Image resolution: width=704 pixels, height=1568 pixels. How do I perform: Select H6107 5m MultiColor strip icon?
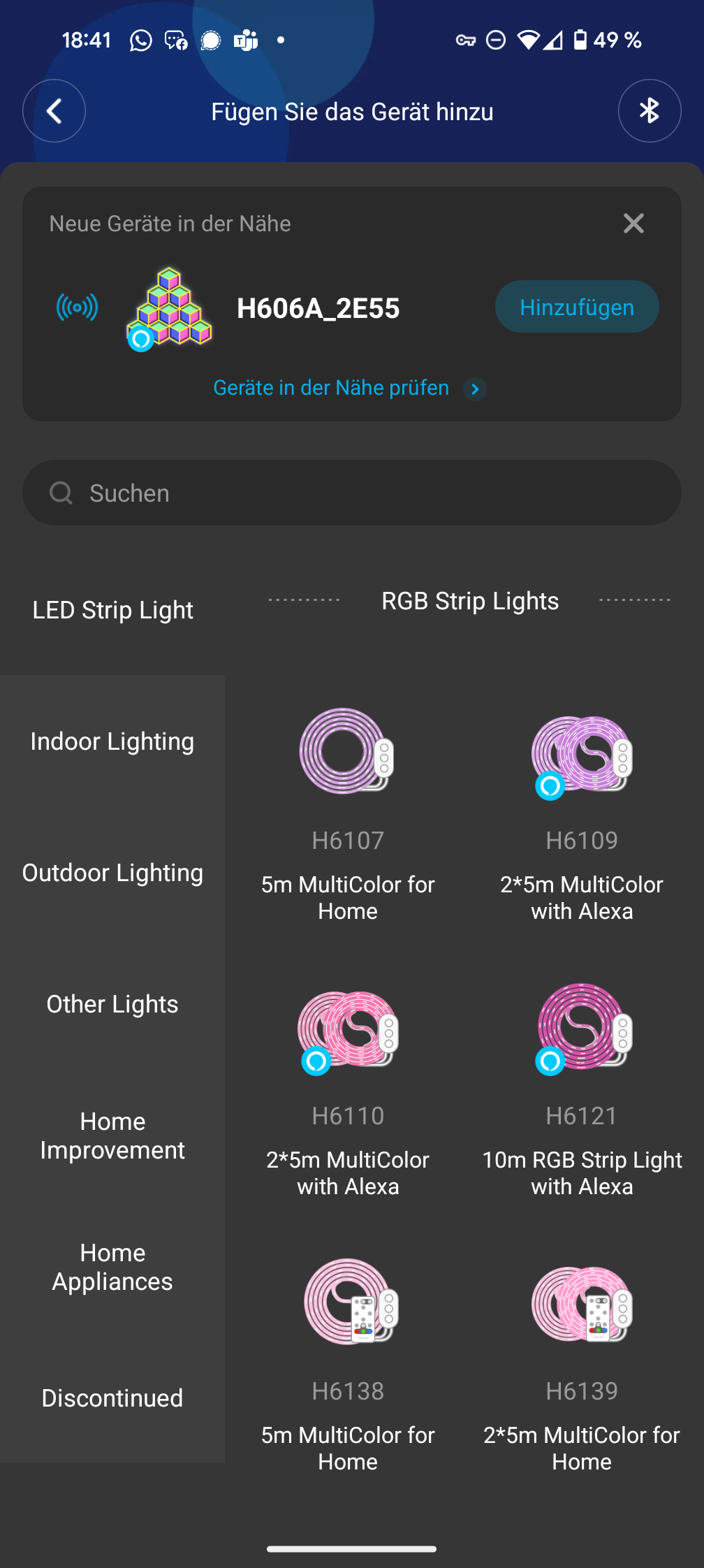click(347, 751)
